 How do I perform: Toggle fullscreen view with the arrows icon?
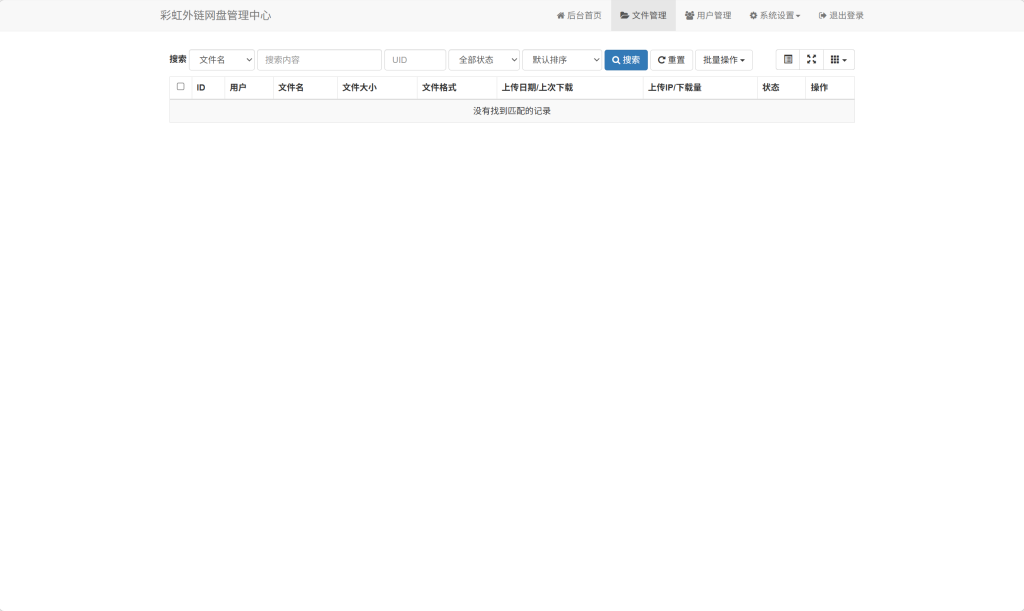coord(811,59)
